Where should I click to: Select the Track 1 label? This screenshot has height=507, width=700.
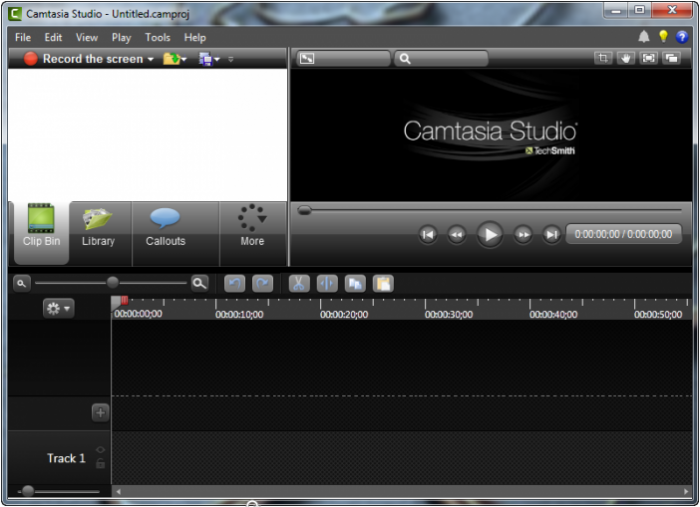66,458
